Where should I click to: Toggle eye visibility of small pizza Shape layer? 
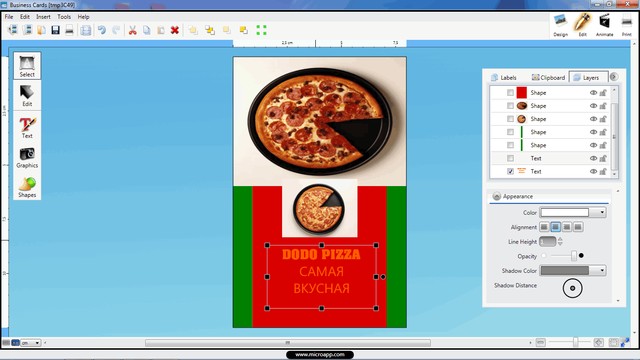[x=593, y=119]
